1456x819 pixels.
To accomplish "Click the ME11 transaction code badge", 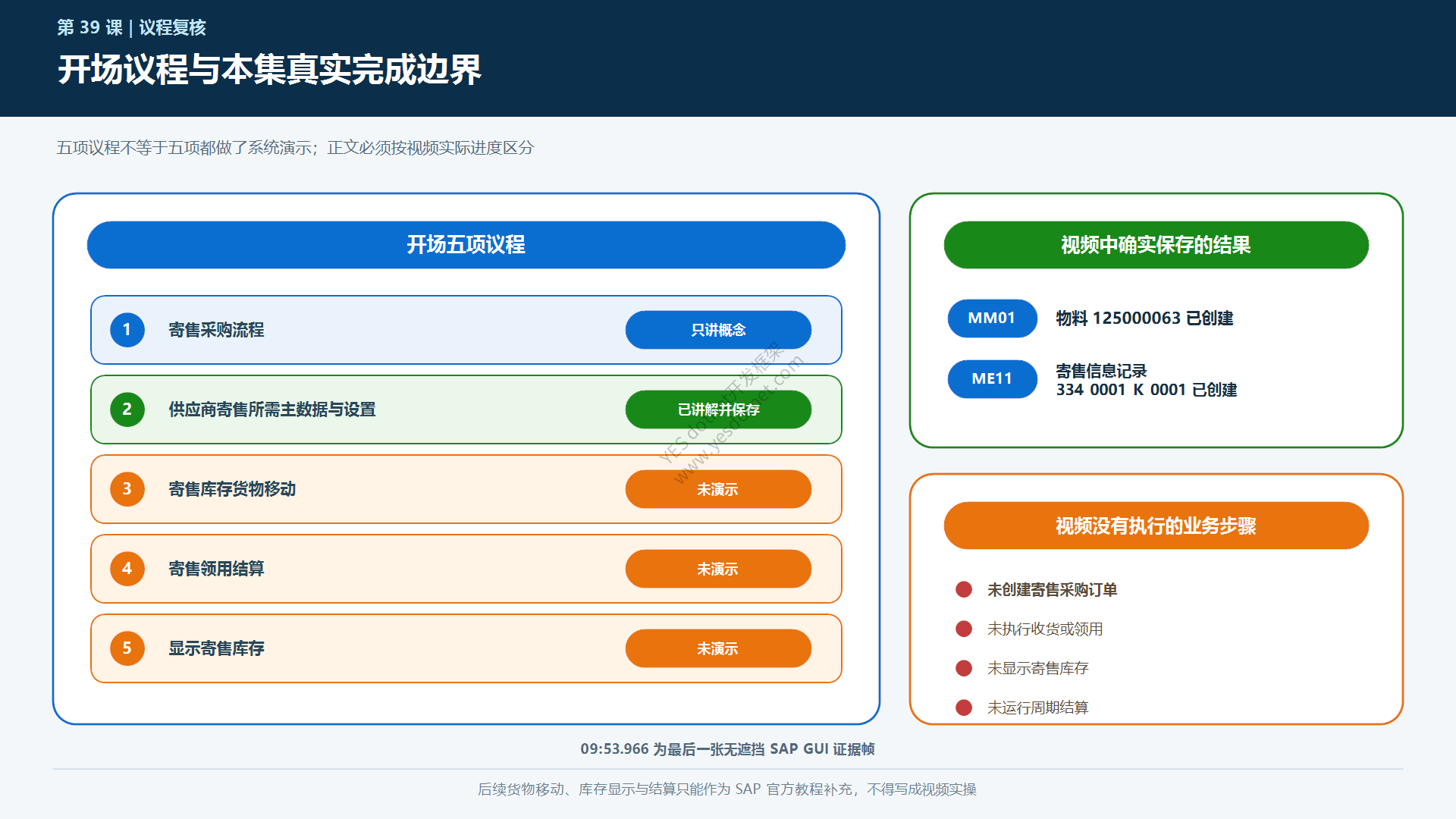I will [992, 379].
